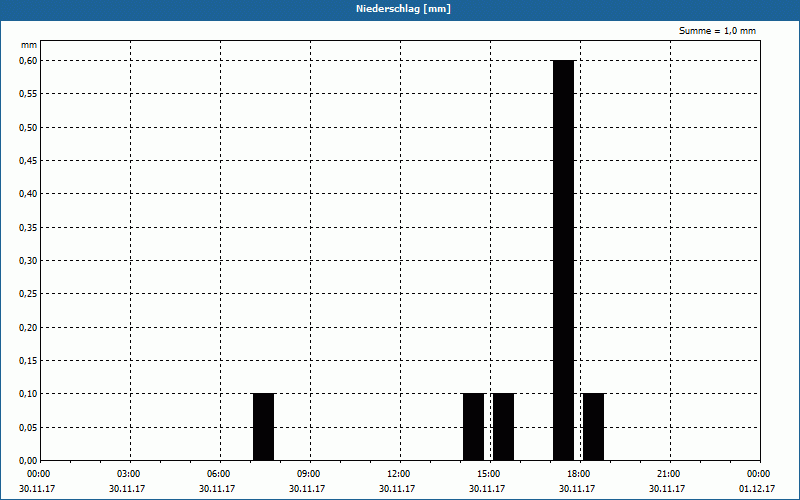Screen dimensions: 800x500
Task: Click the '12:00' time axis label
Action: click(x=398, y=474)
